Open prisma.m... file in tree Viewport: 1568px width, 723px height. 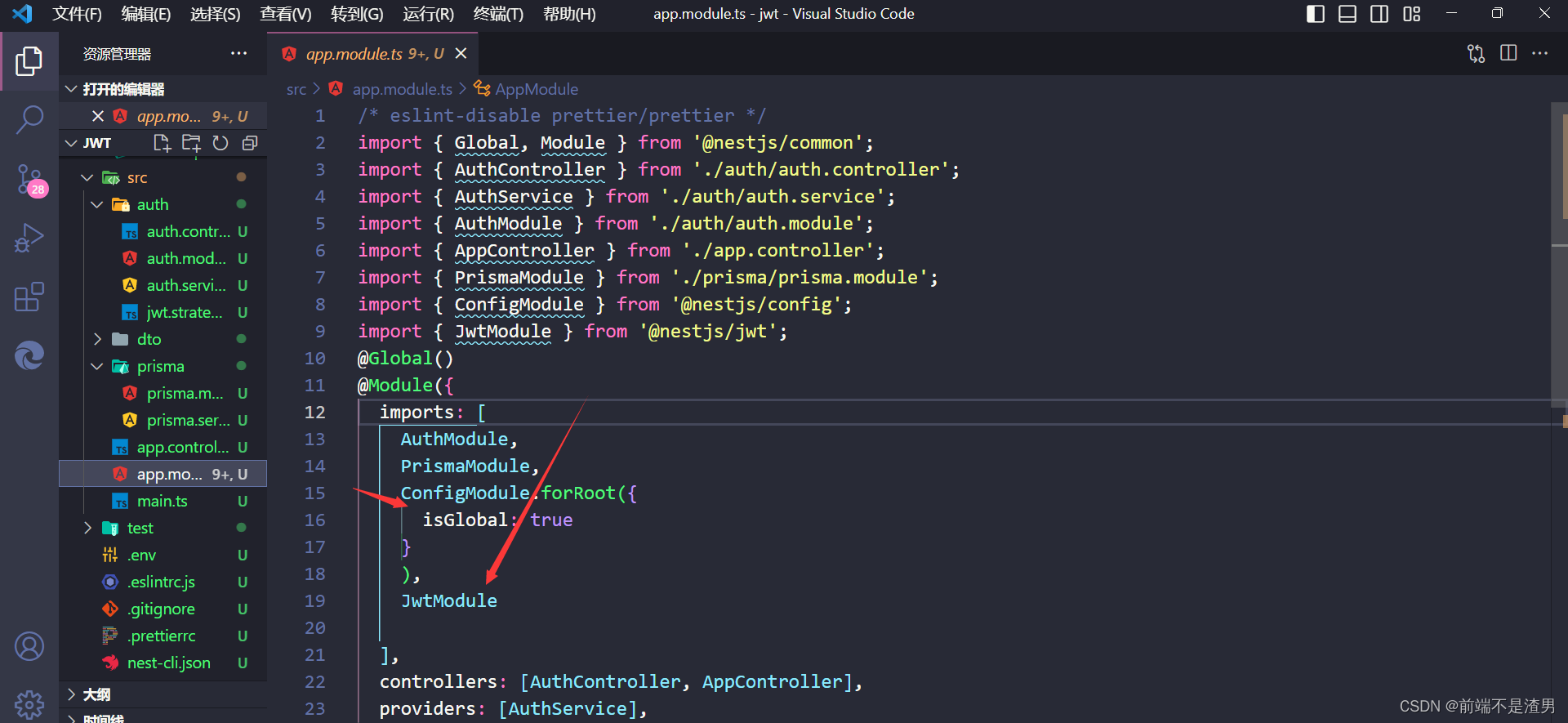coord(163,393)
